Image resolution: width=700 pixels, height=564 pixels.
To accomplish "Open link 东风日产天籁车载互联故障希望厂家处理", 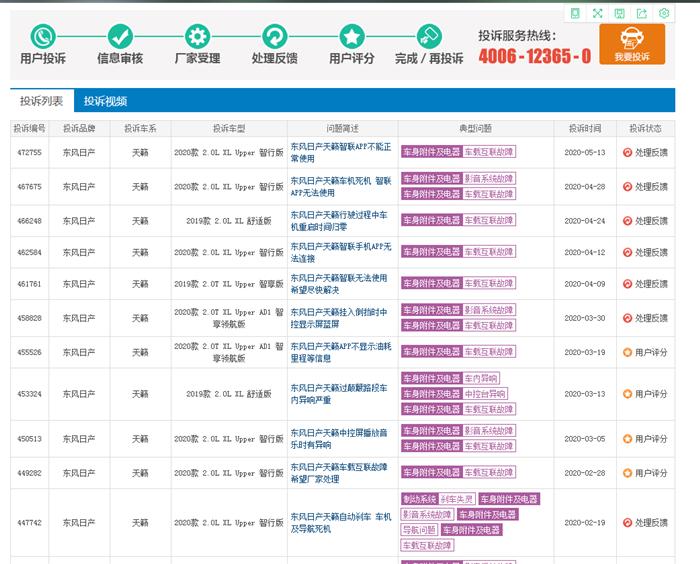I will (x=339, y=473).
